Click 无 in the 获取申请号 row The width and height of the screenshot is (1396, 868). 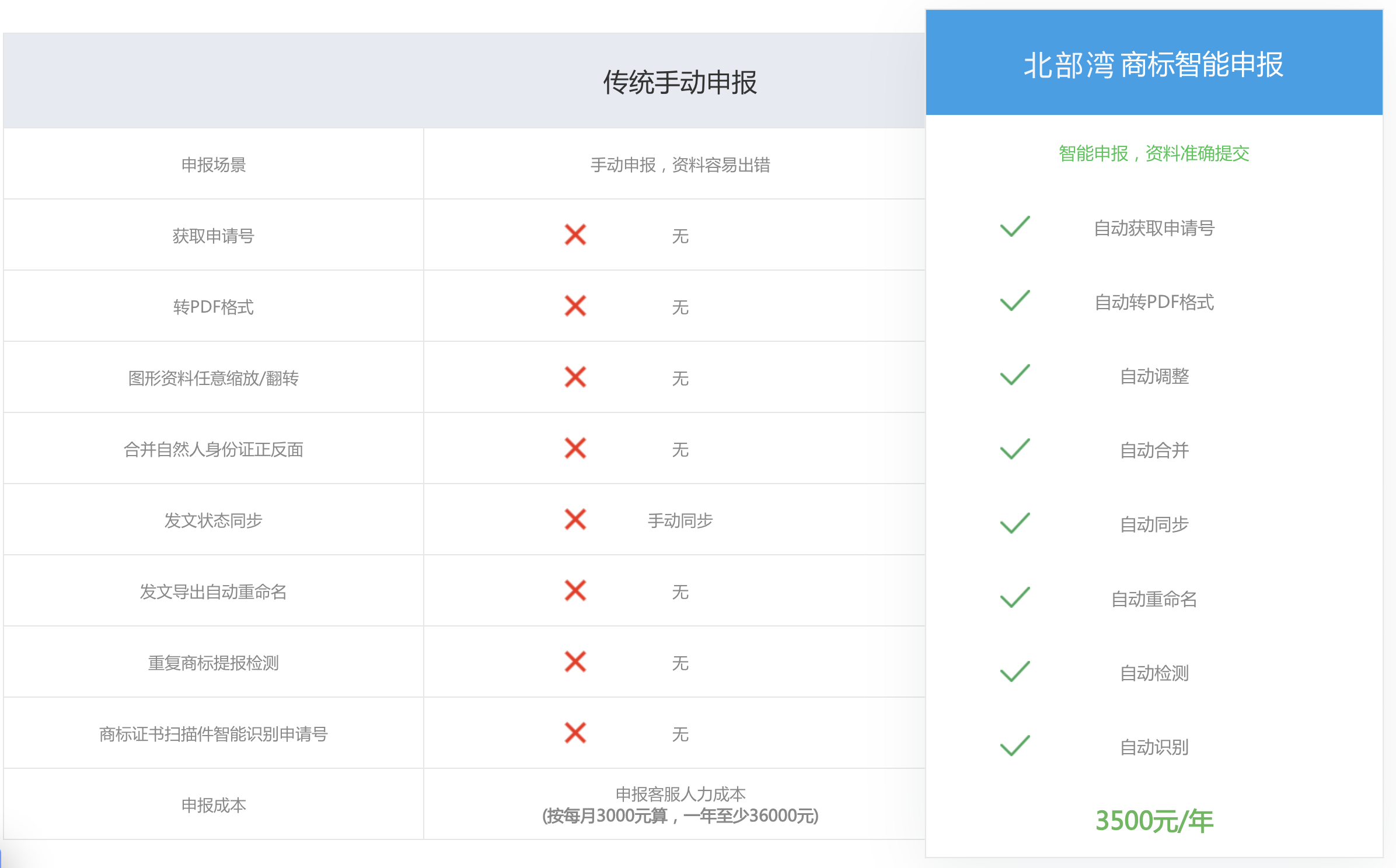[x=680, y=236]
